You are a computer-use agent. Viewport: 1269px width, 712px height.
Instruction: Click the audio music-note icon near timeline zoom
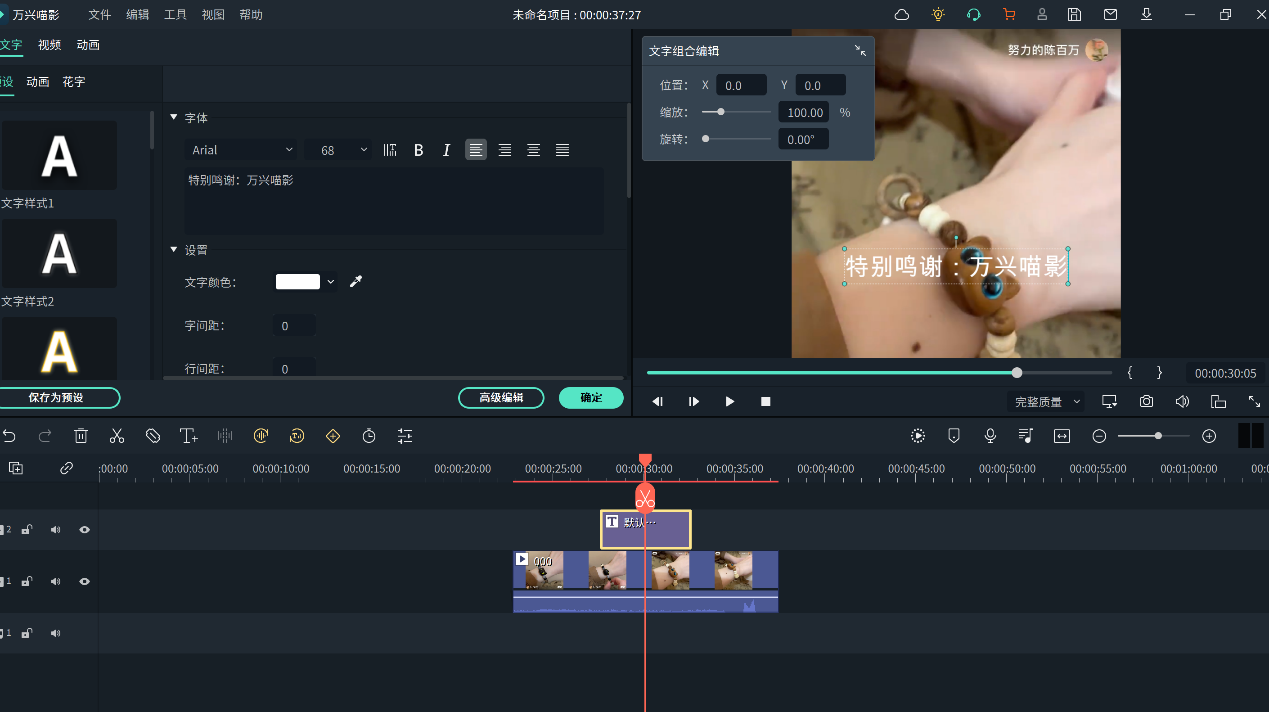(x=1026, y=435)
